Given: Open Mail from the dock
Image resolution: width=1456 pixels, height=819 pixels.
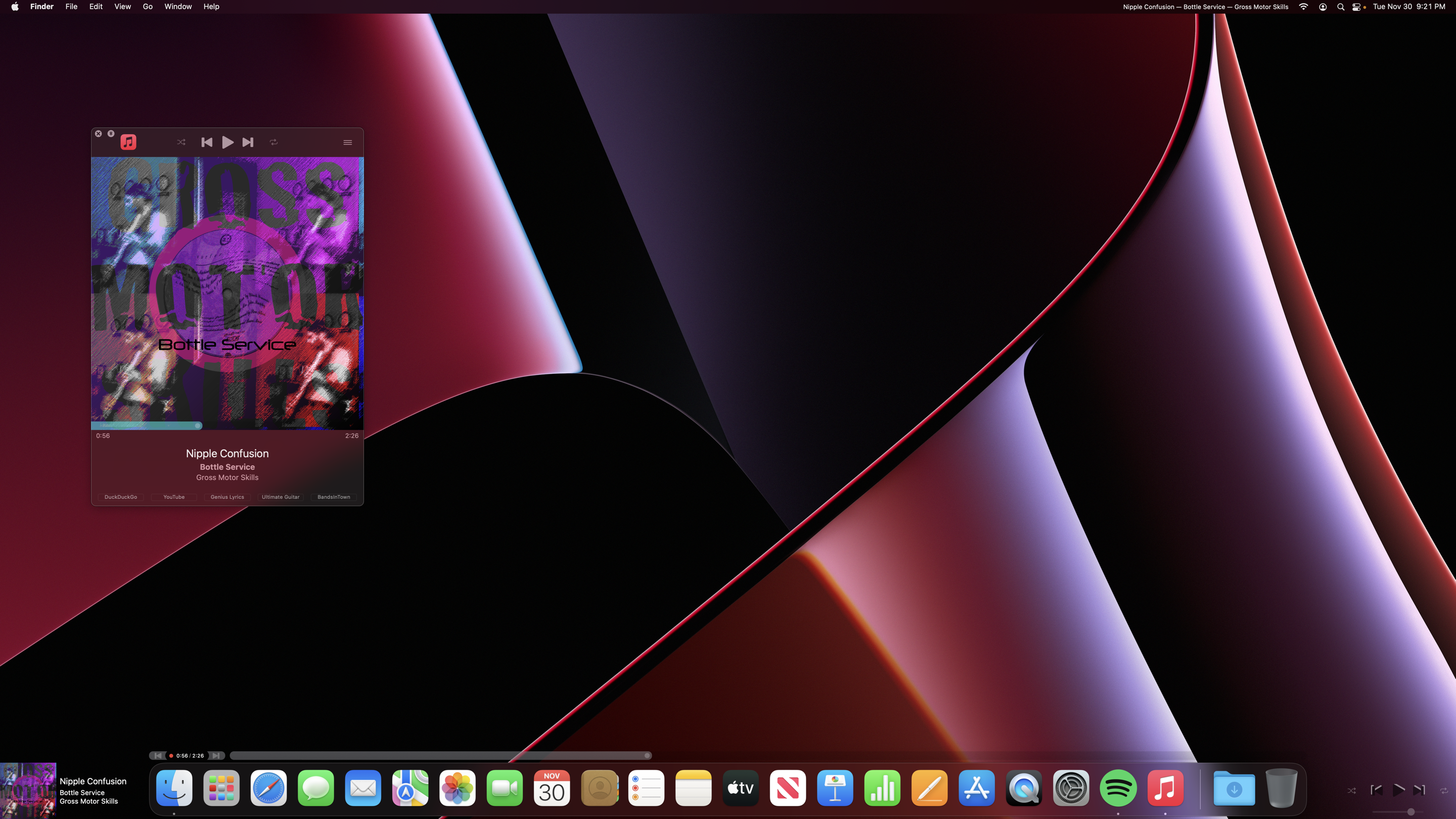Looking at the screenshot, I should pos(363,788).
